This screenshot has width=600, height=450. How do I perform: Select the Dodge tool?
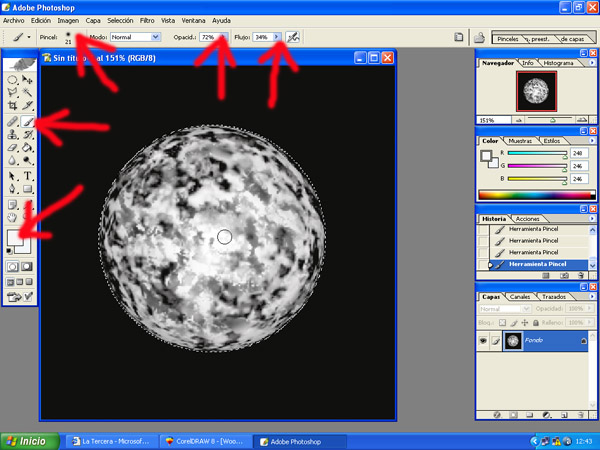tap(27, 160)
